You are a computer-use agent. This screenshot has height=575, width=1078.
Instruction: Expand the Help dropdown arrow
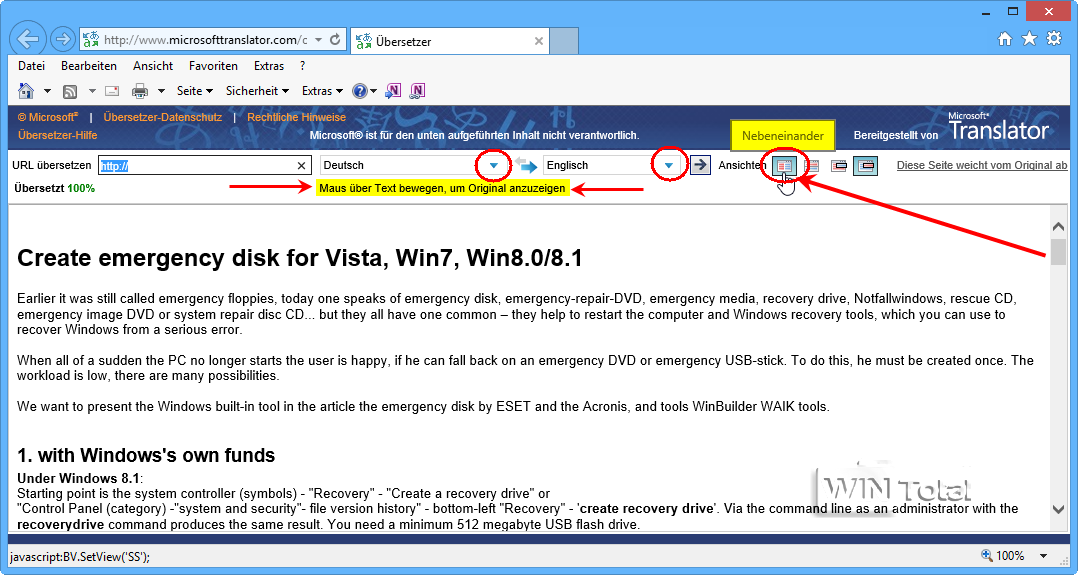click(x=373, y=91)
